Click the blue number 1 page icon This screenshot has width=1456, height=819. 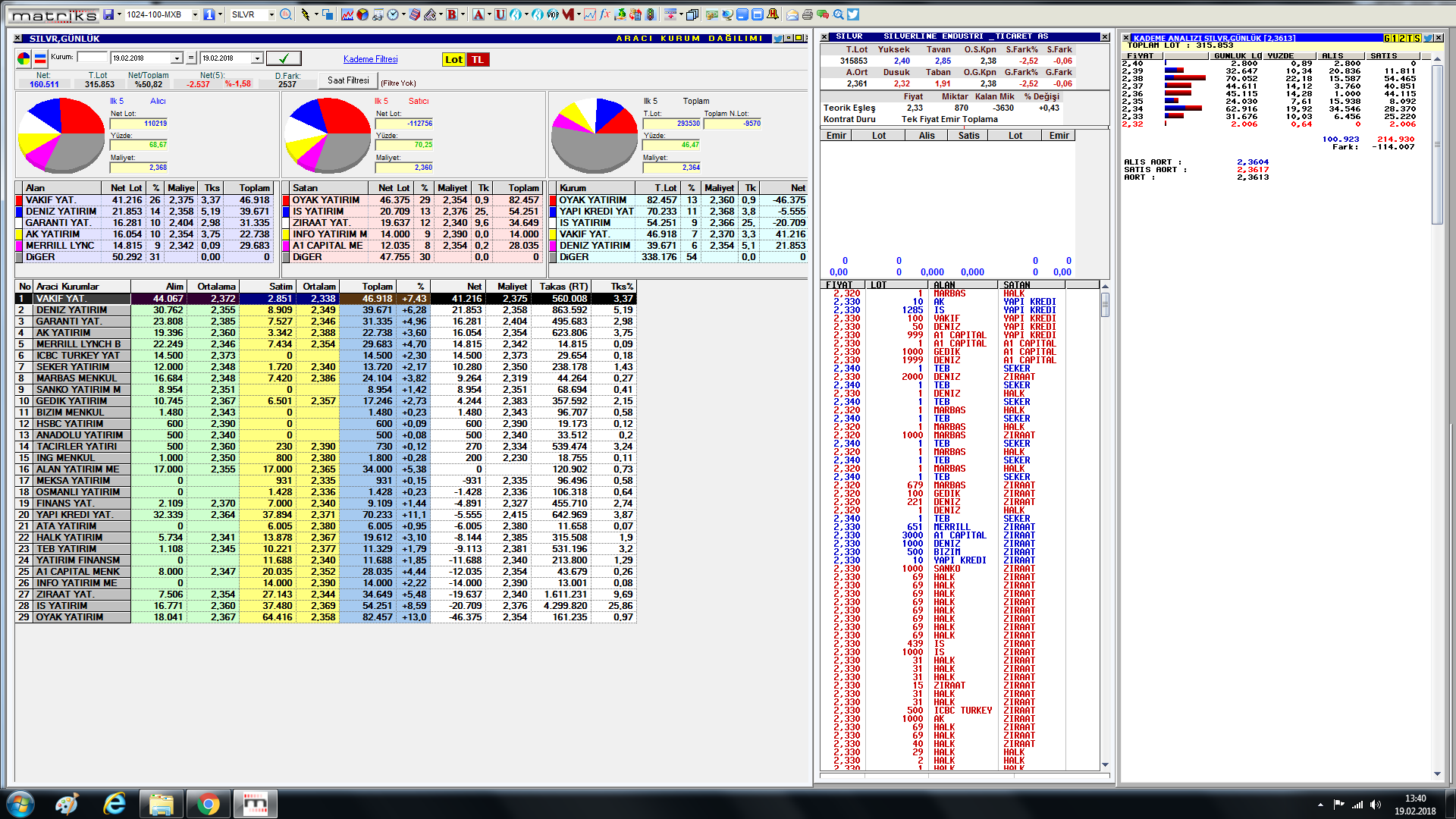coord(209,14)
